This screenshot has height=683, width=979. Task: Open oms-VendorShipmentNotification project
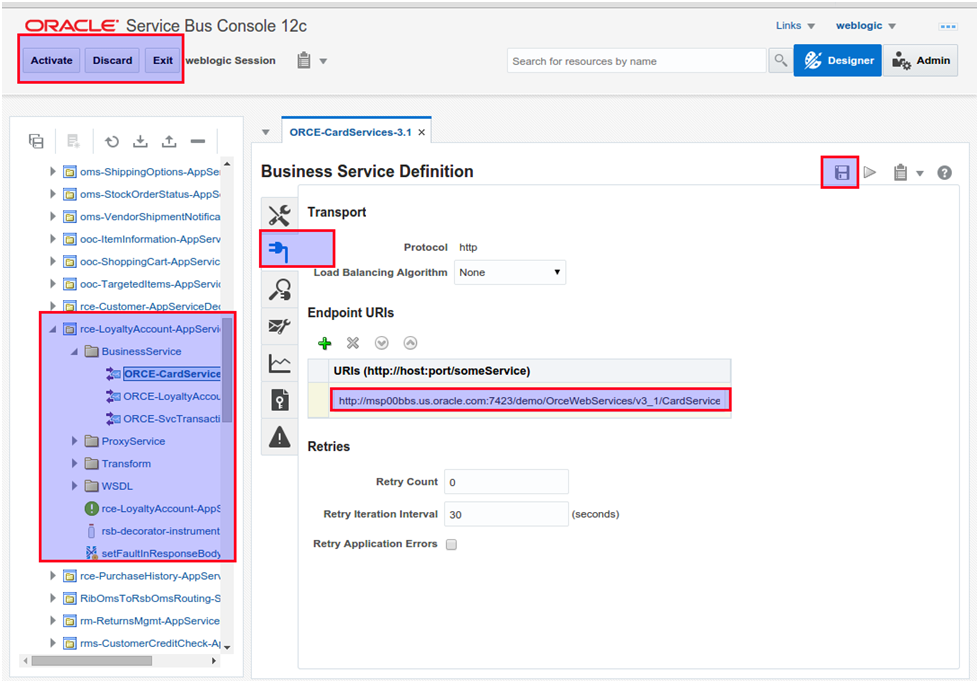[150, 216]
